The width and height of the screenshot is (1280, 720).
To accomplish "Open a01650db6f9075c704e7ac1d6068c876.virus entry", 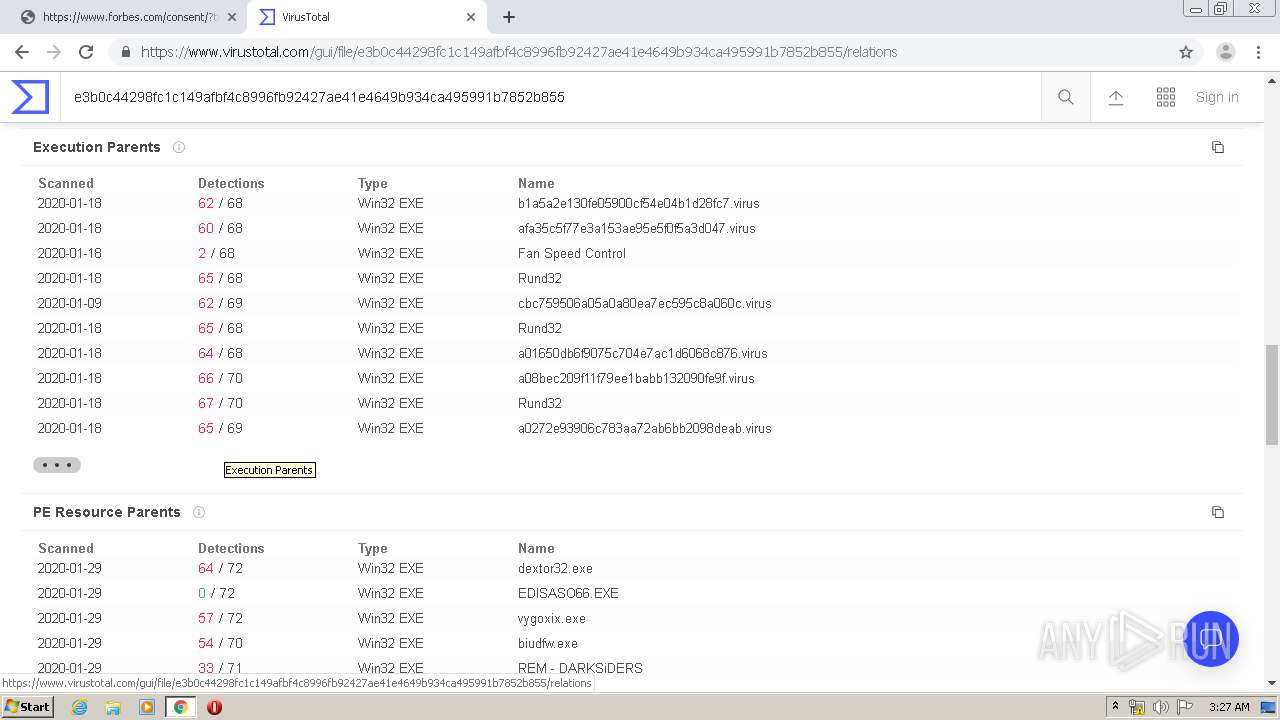I will click(642, 353).
